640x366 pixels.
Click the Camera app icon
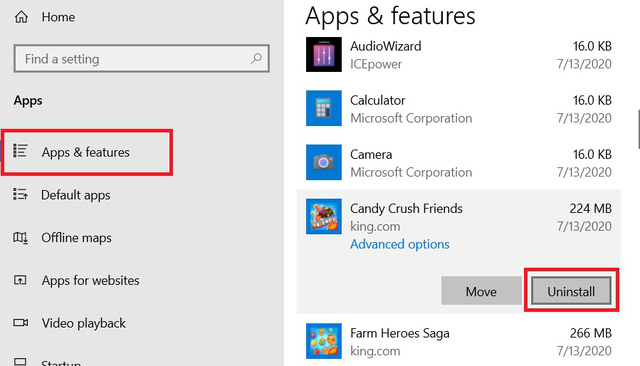[x=324, y=162]
